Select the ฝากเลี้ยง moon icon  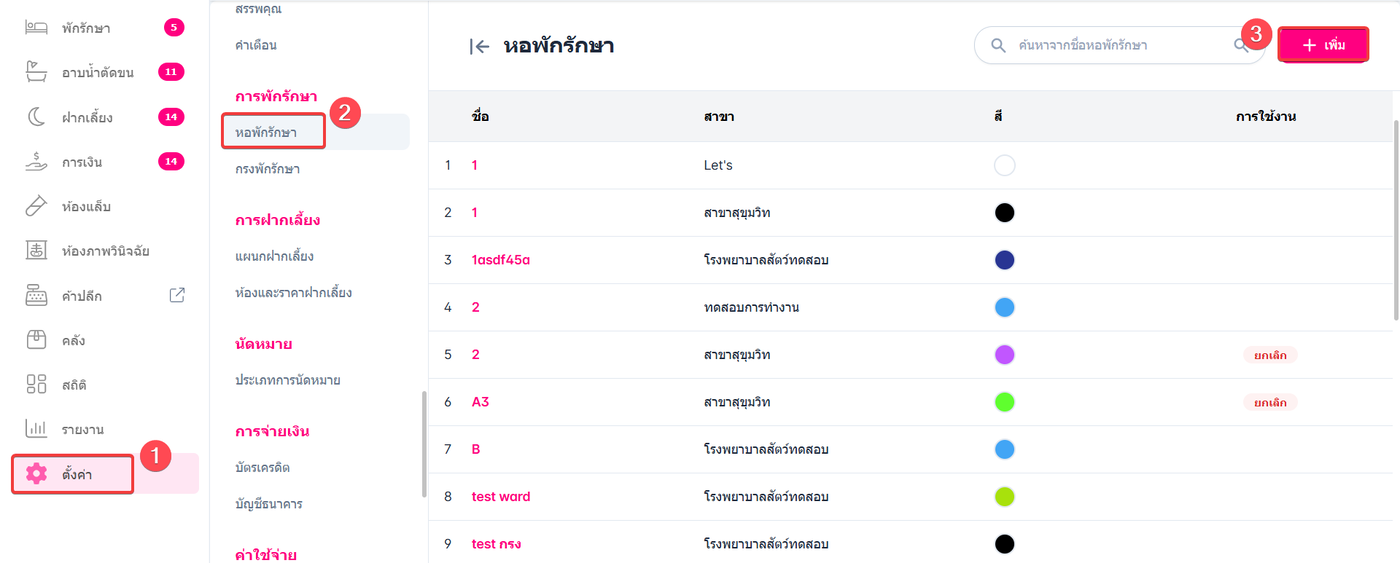[x=36, y=117]
